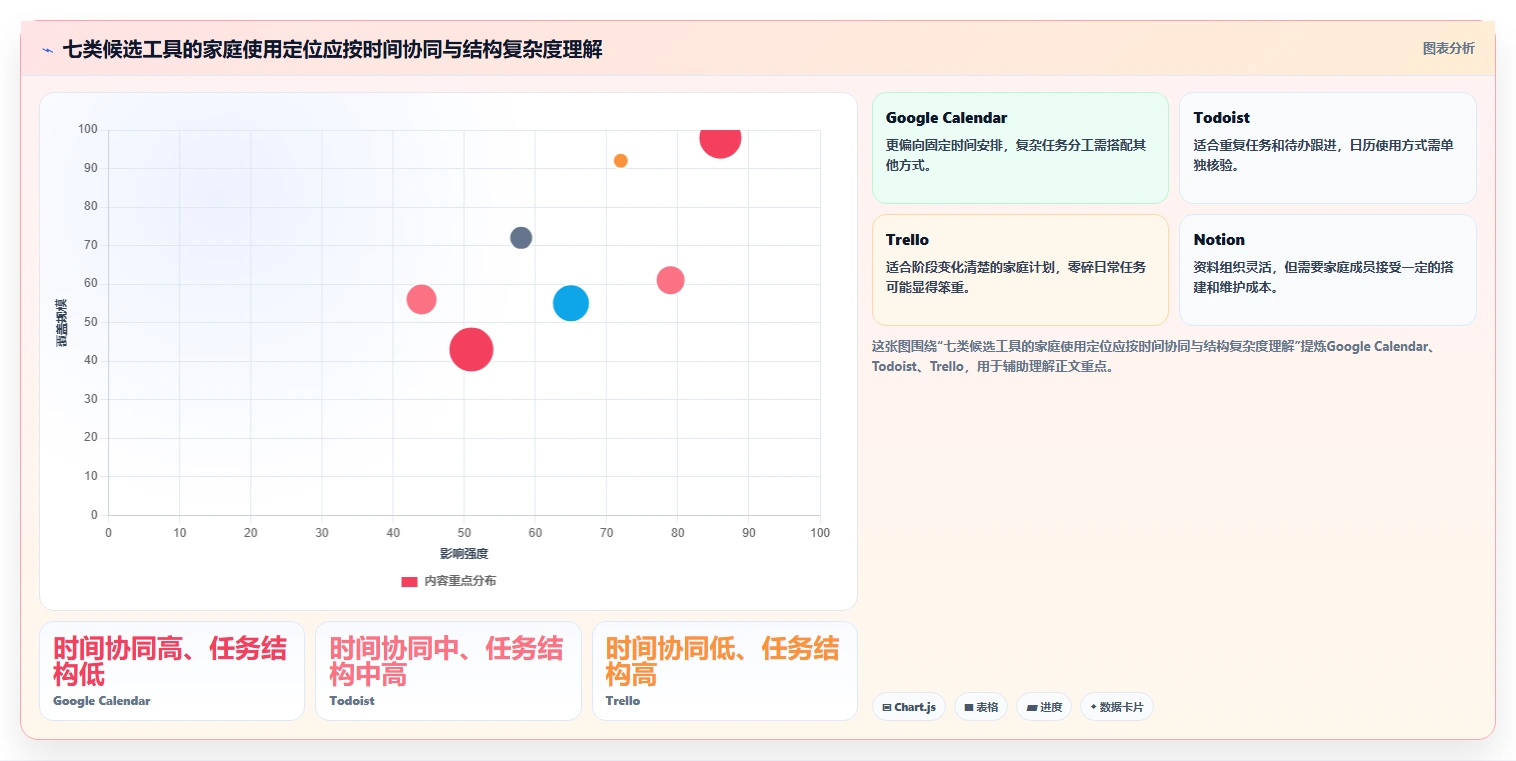1516x761 pixels.
Task: Open the Notion description card
Action: (1328, 270)
